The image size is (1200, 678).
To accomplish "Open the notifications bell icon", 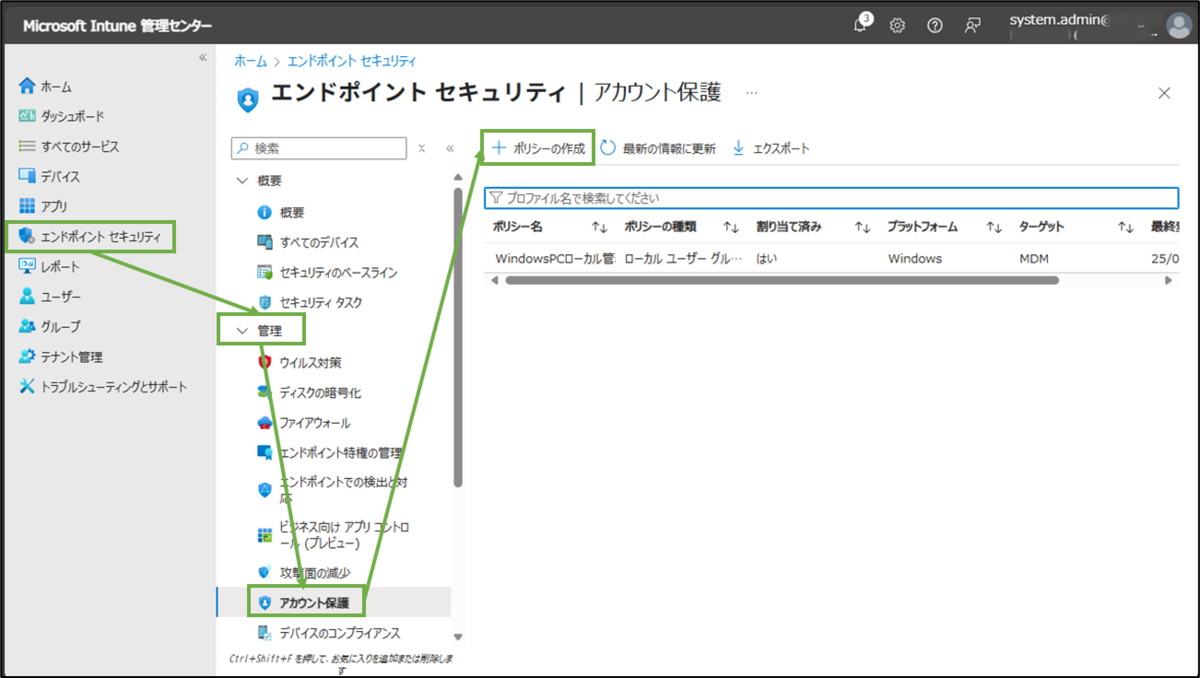I will click(861, 25).
